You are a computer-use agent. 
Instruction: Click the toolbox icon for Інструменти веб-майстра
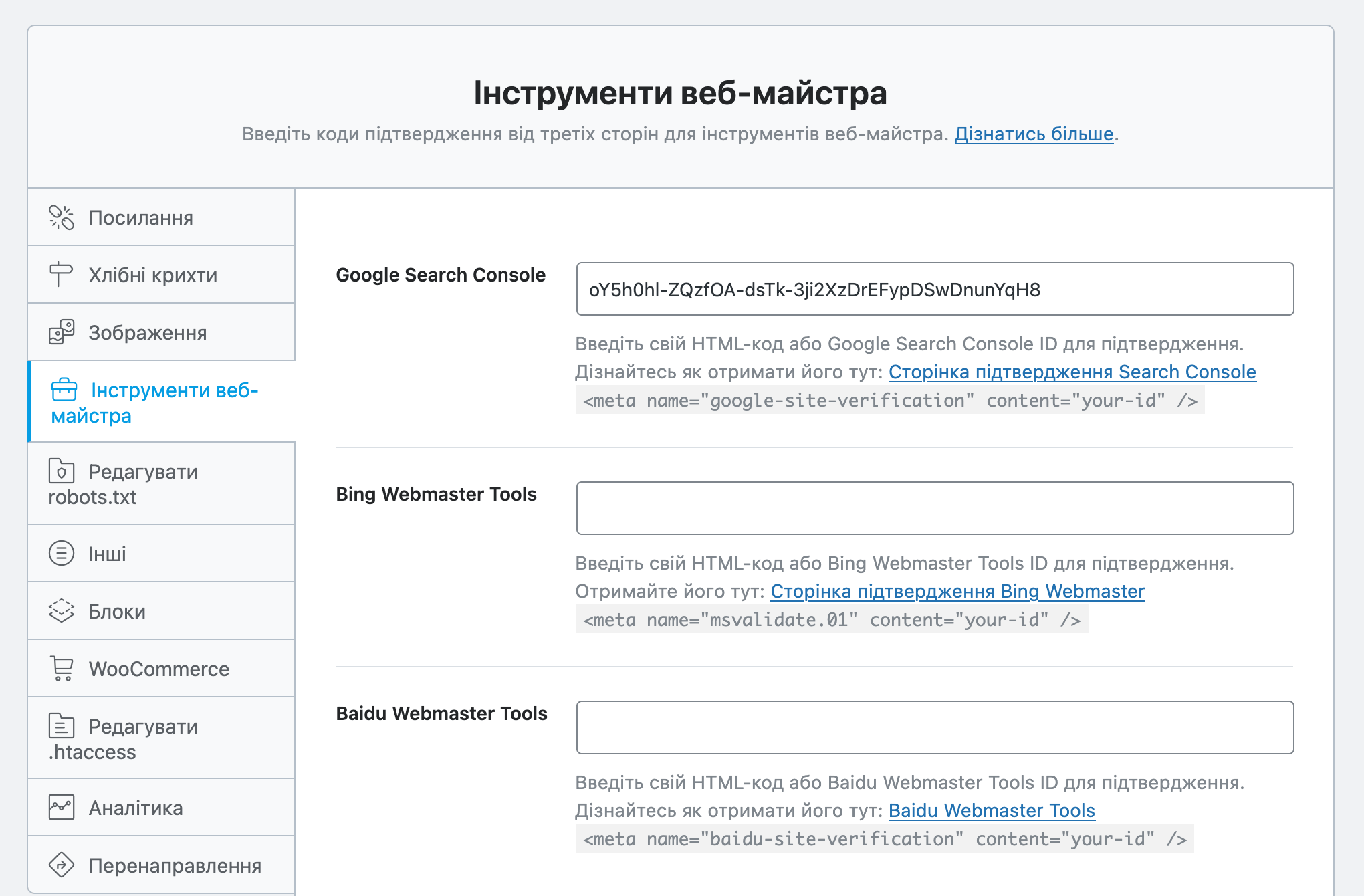64,390
